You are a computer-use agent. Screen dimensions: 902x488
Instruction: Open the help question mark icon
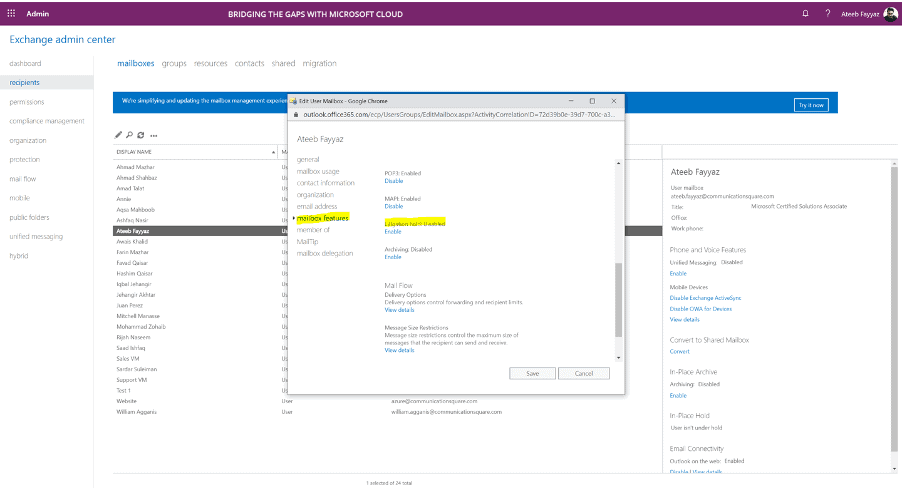(828, 13)
